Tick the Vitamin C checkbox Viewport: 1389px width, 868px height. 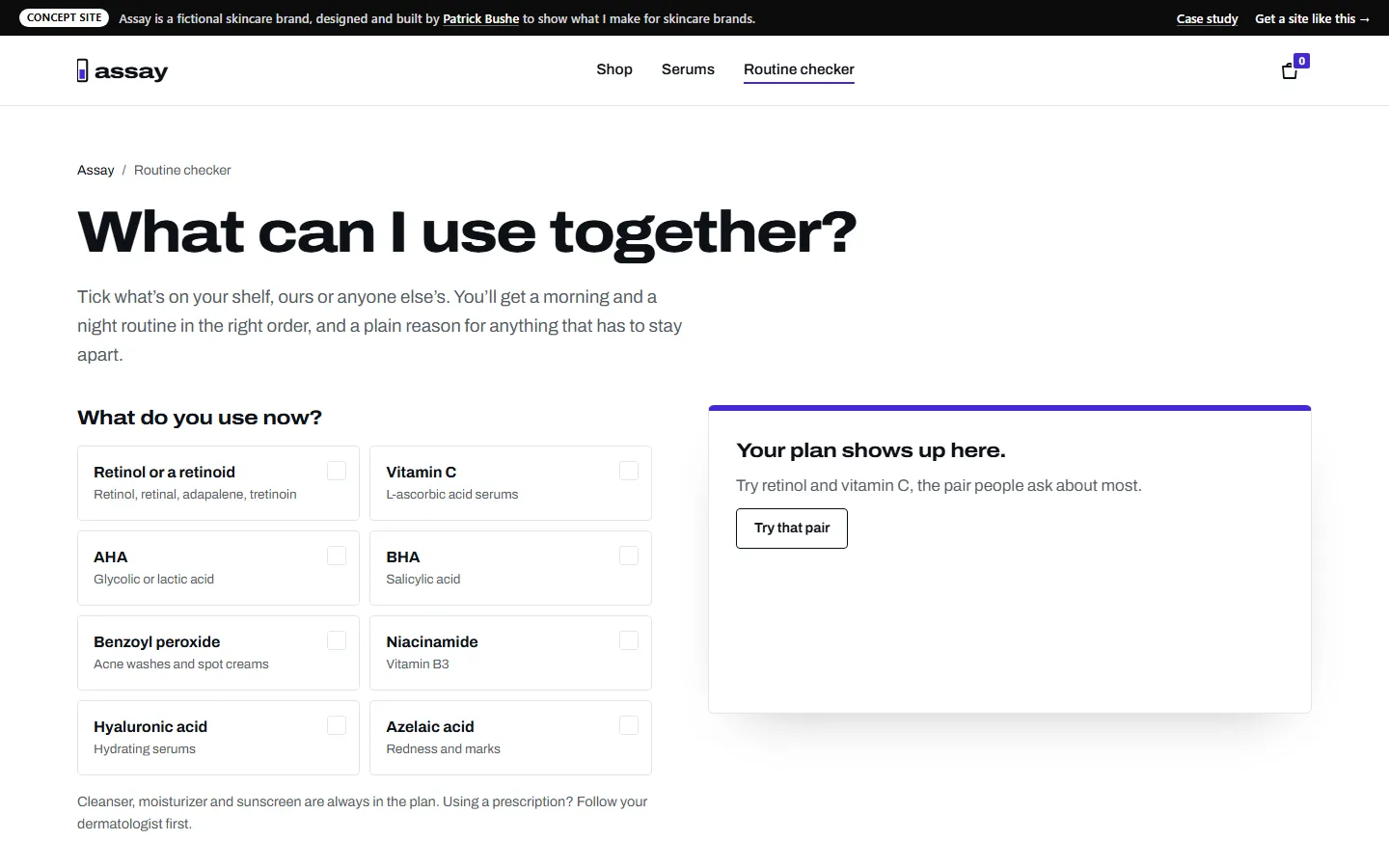click(x=629, y=471)
